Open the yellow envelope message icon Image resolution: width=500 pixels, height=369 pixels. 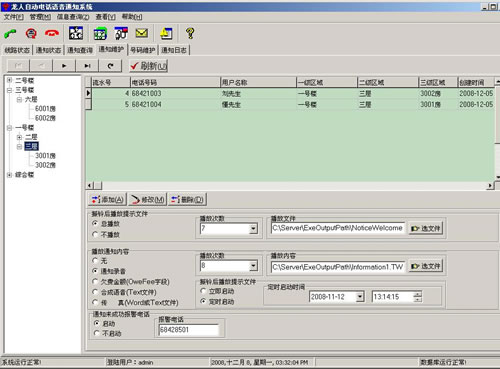[142, 33]
